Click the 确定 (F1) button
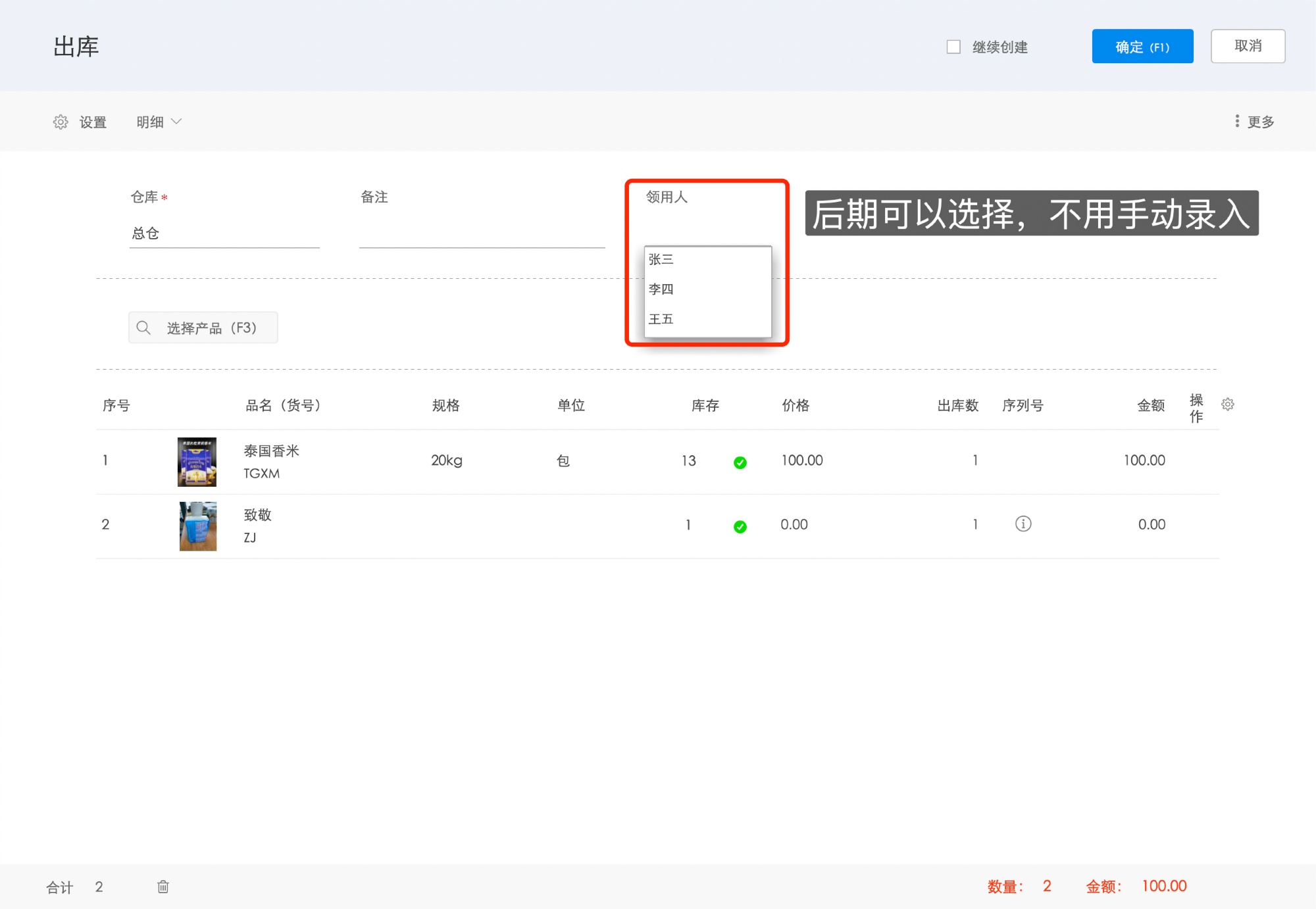This screenshot has width=1316, height=909. click(x=1142, y=47)
